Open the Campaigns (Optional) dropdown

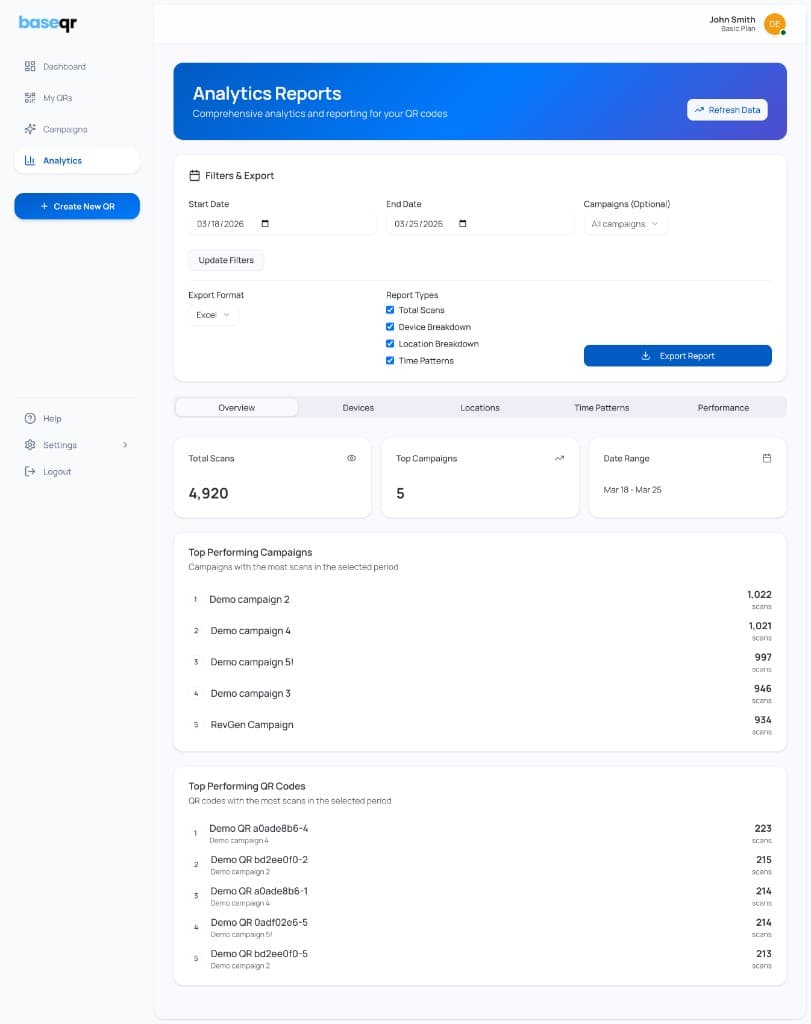[625, 223]
